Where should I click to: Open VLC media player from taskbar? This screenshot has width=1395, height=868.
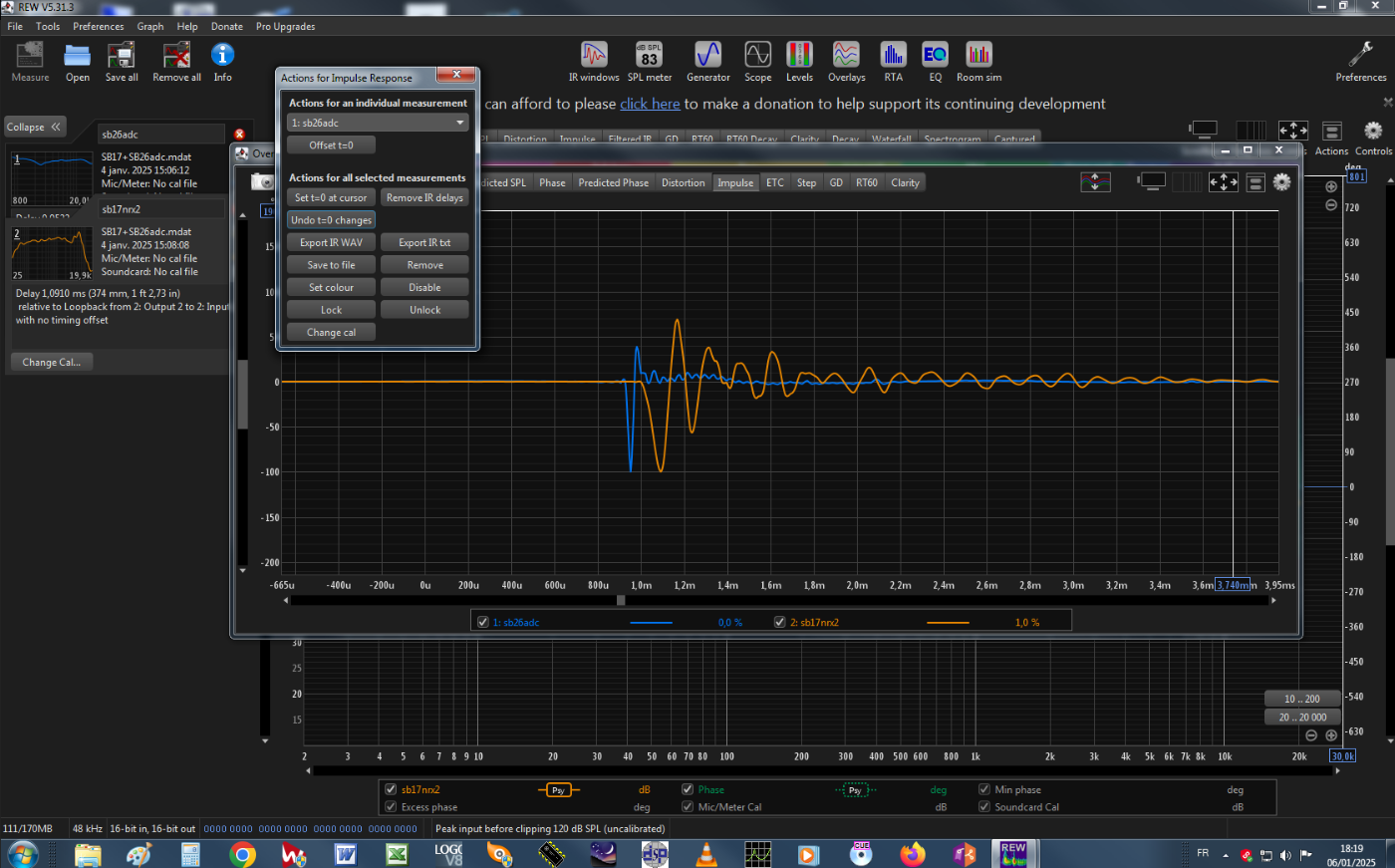[705, 854]
